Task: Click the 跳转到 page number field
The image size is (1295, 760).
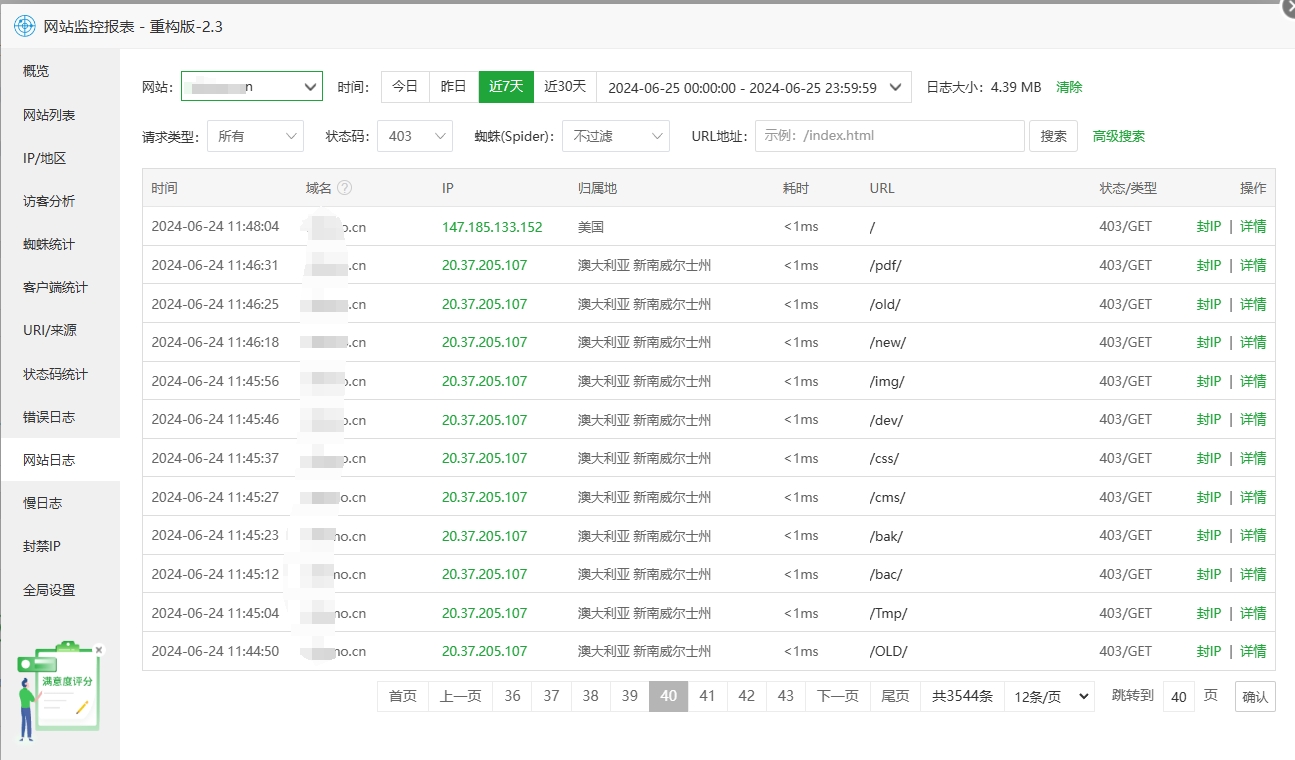Action: pyautogui.click(x=1179, y=697)
